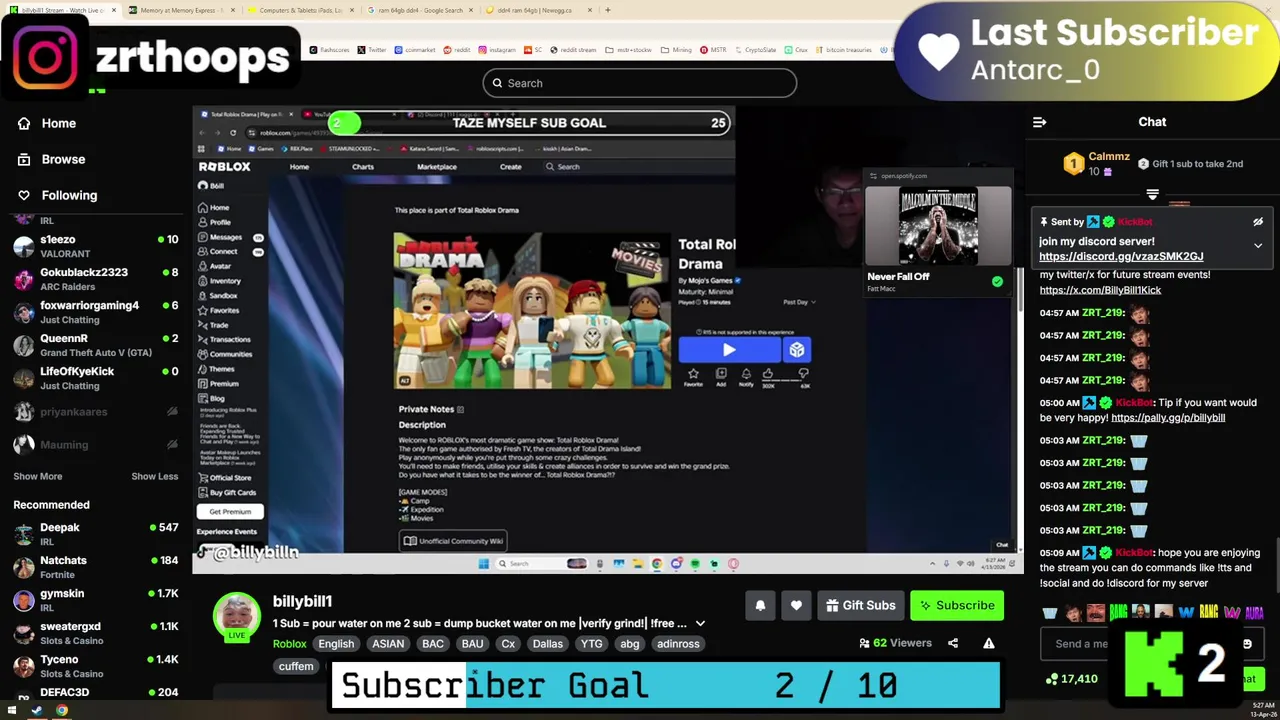Screen dimensions: 1280x720
Task: Open foxwarriorgaming4 channel
Action: [96, 312]
